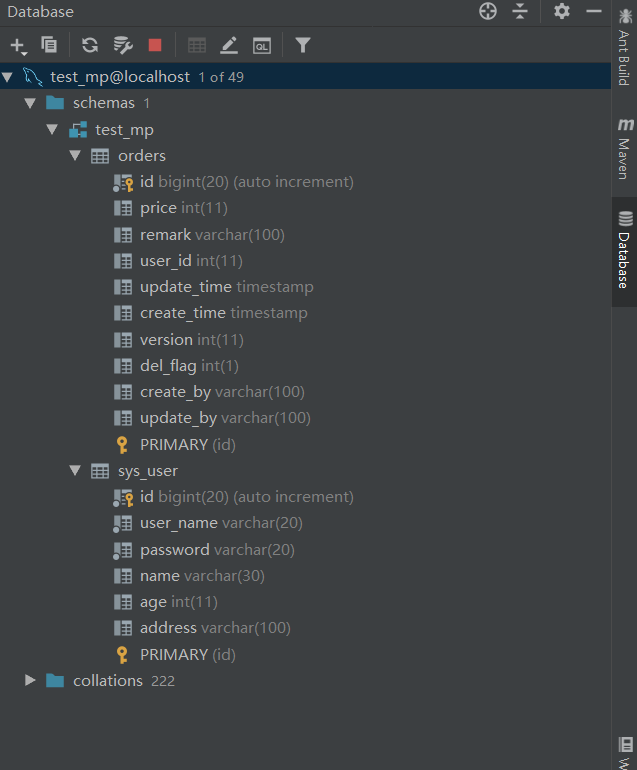This screenshot has width=637, height=770.
Task: Open Data Source Properties wrench icon
Action: (x=122, y=45)
